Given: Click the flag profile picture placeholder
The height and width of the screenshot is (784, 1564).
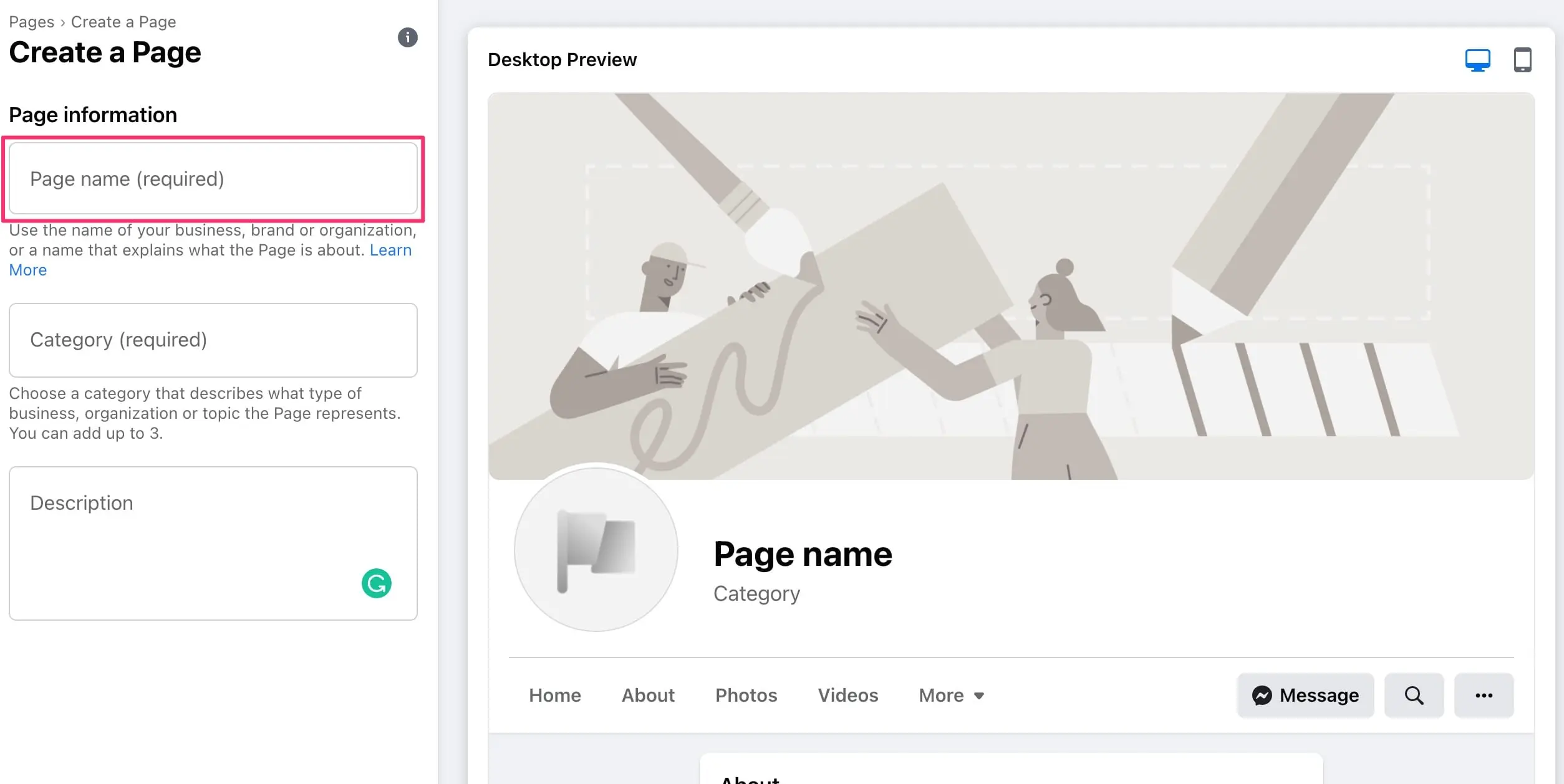Looking at the screenshot, I should (x=596, y=550).
